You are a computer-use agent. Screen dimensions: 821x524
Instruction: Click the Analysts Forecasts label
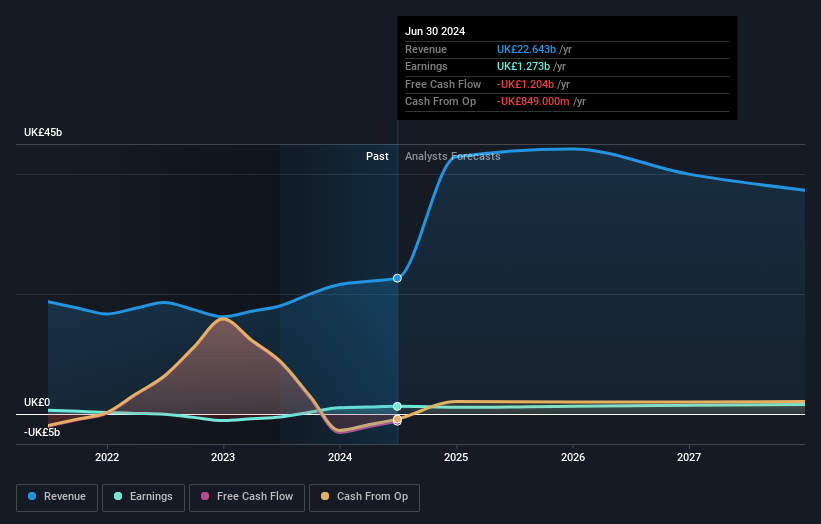pos(452,157)
